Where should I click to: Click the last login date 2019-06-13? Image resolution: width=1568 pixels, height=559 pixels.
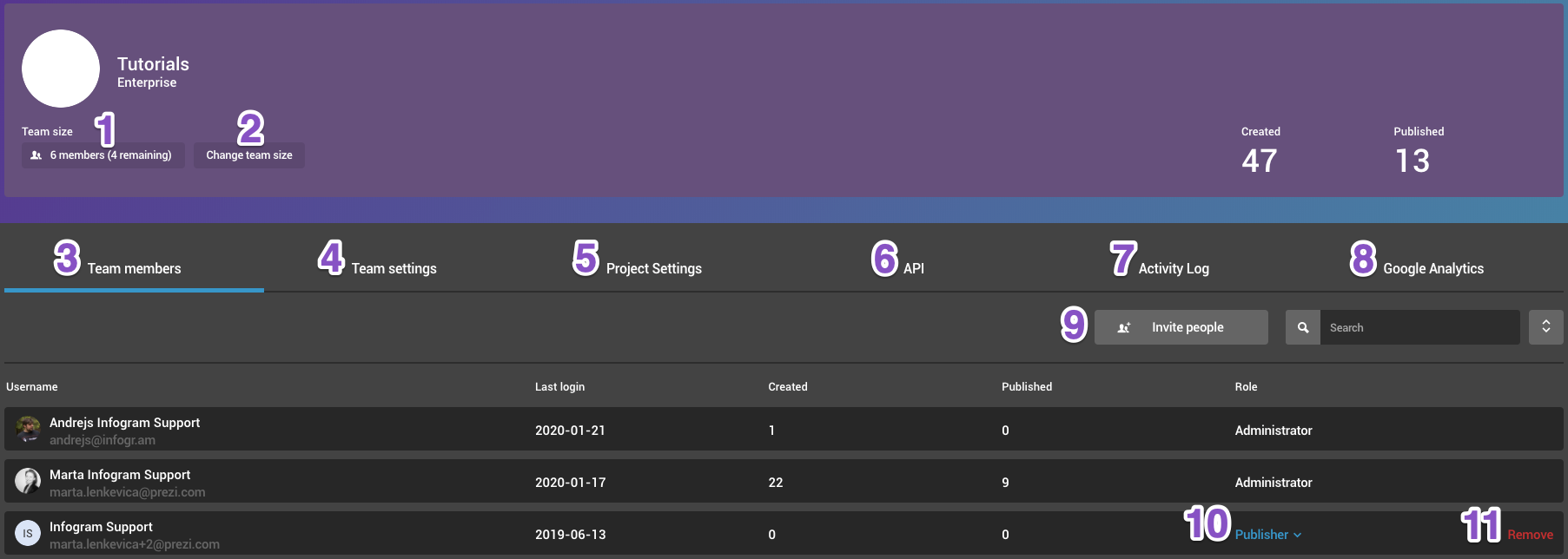tap(570, 535)
